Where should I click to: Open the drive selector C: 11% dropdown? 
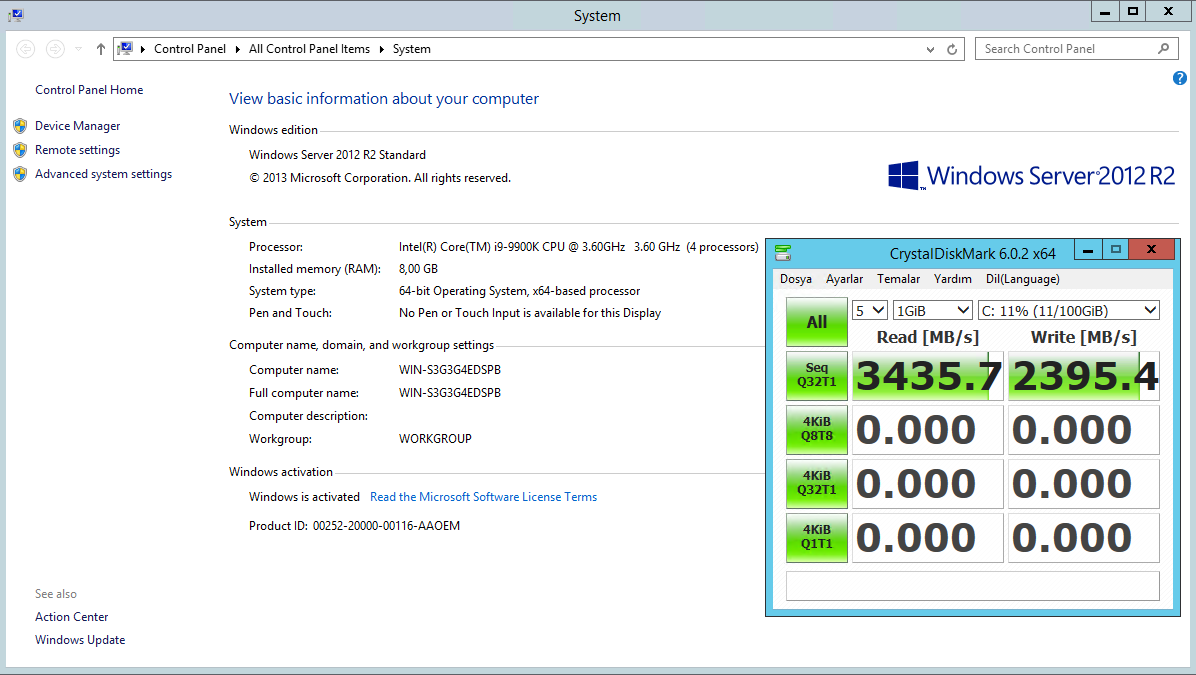click(x=1069, y=310)
